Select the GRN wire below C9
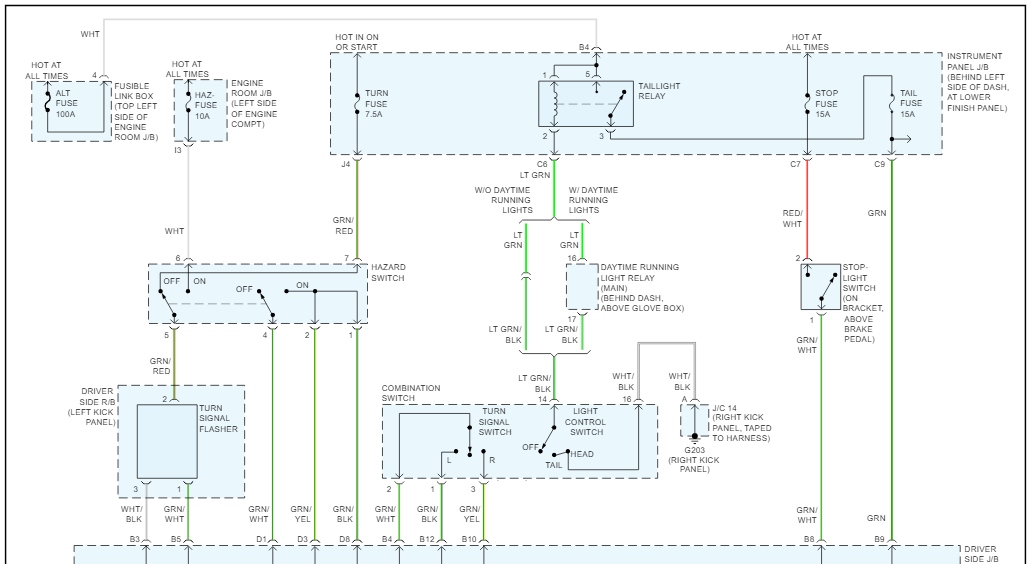Screen dimensions: 1030x564 point(892,349)
